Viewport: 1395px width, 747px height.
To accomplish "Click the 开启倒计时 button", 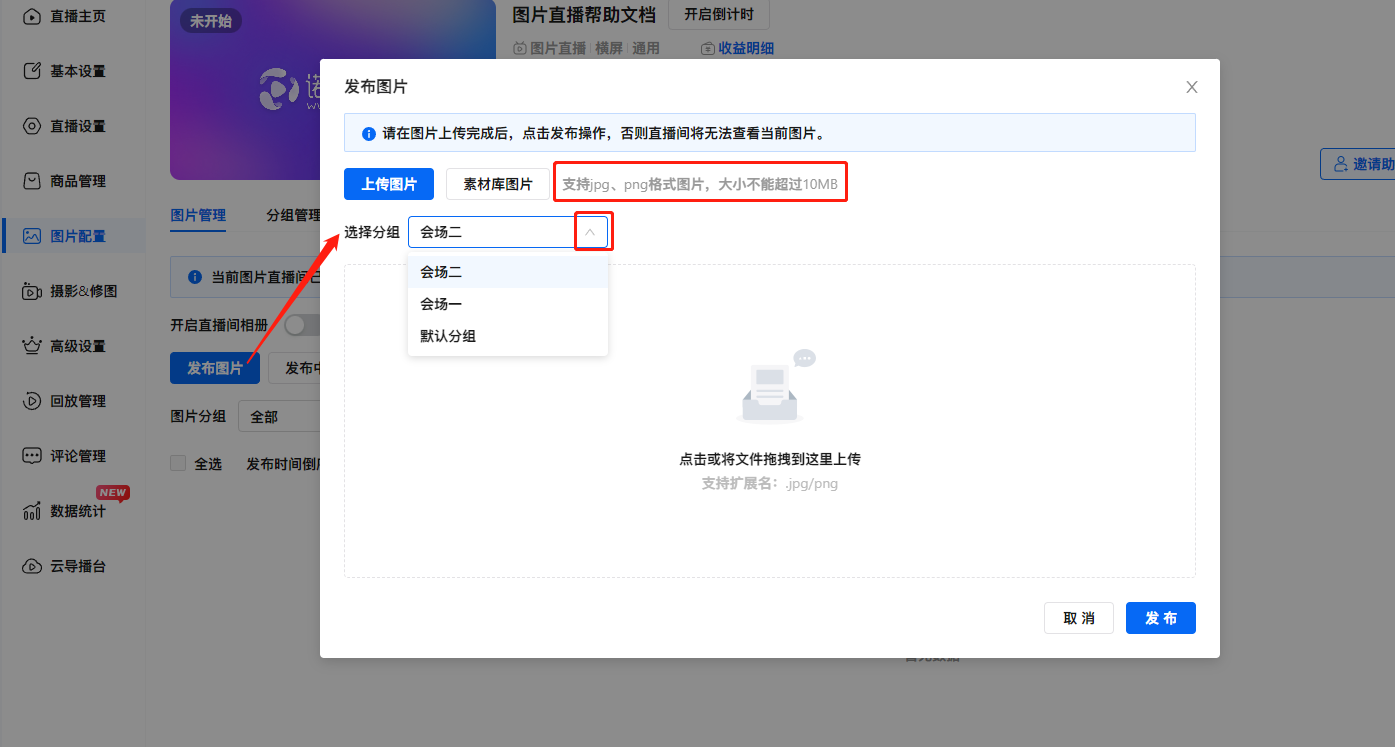I will [x=719, y=15].
